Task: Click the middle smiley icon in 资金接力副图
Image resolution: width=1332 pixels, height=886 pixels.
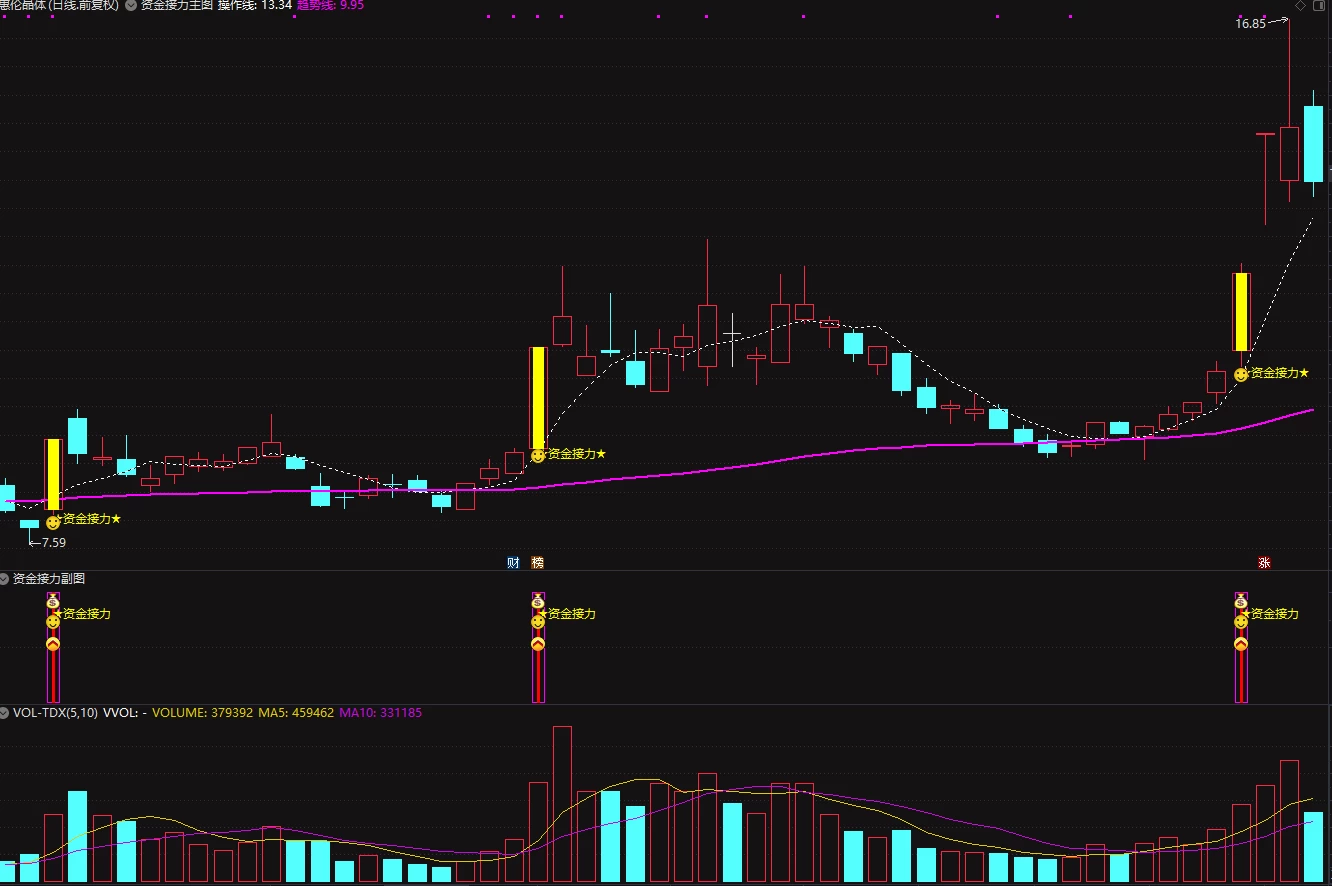Action: [x=538, y=622]
